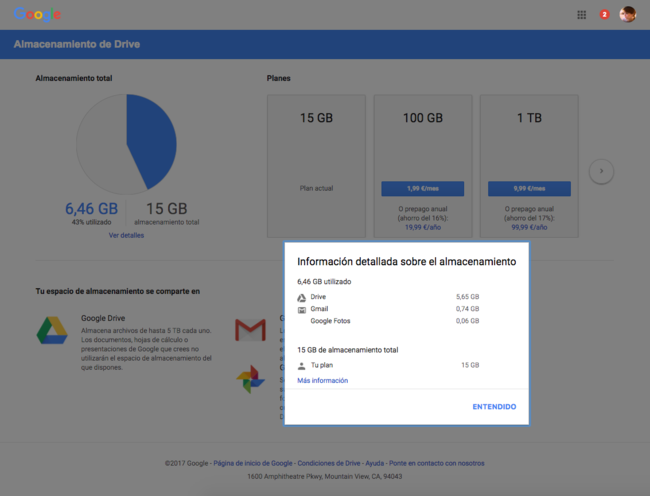This screenshot has width=650, height=496.
Task: Click the 1 TB plan heading
Action: pos(529,118)
